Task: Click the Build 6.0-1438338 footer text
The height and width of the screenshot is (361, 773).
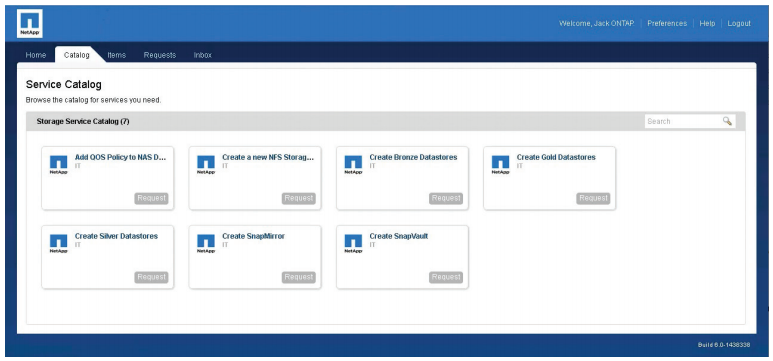Action: (724, 345)
